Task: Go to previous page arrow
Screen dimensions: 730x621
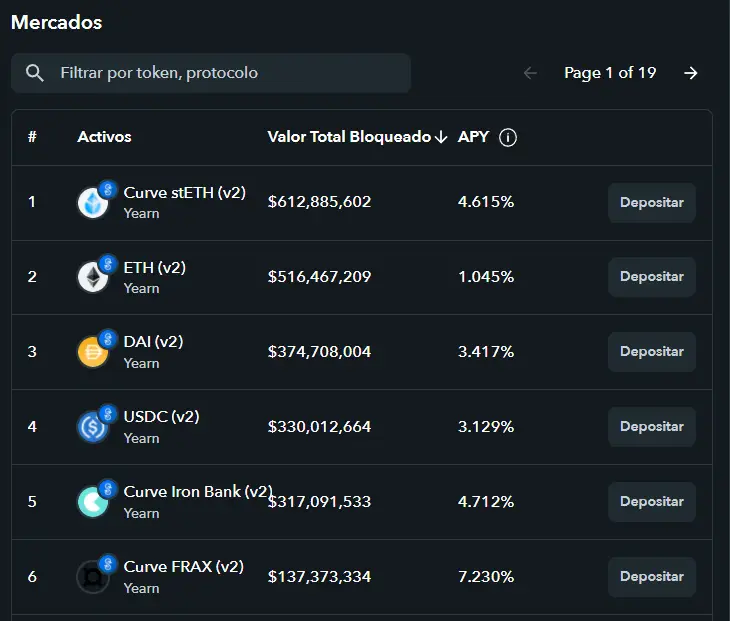Action: (530, 73)
